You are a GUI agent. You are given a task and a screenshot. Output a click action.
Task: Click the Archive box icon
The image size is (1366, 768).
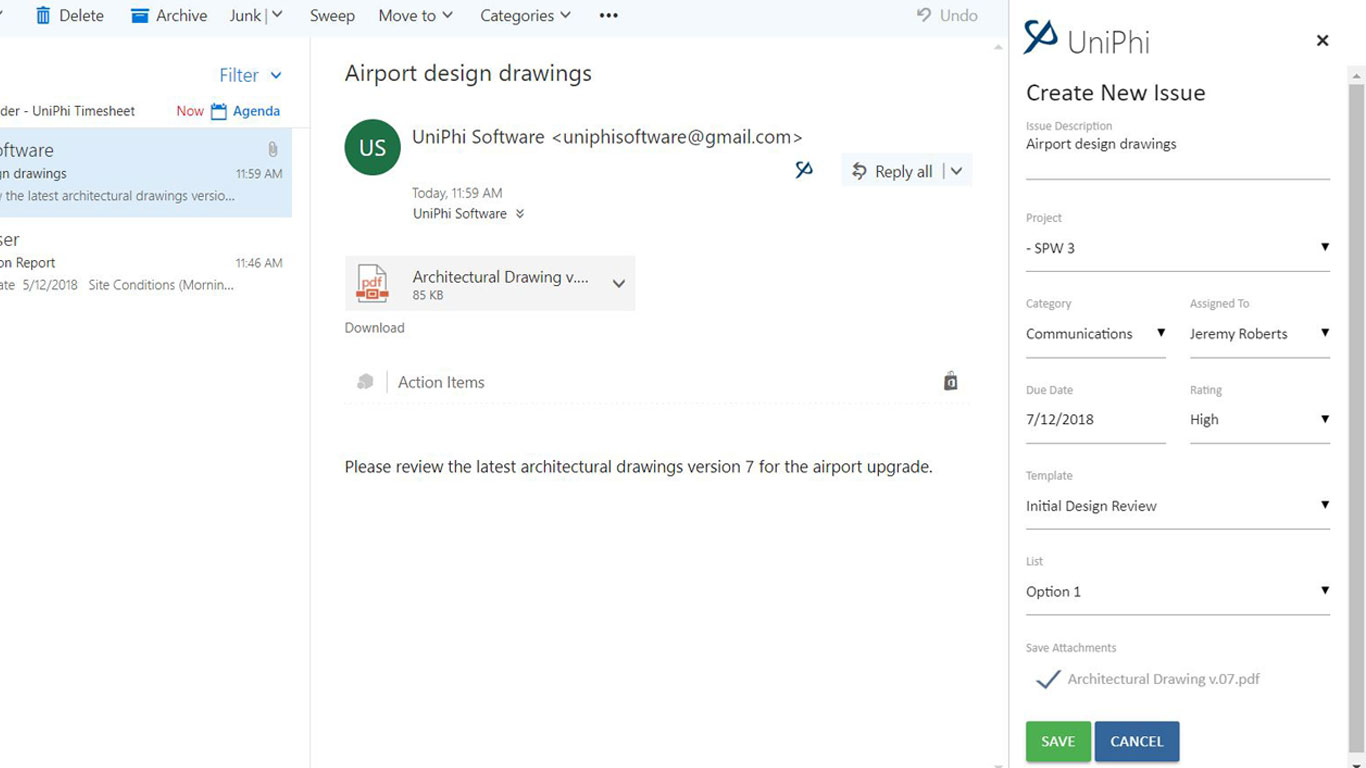coord(140,15)
